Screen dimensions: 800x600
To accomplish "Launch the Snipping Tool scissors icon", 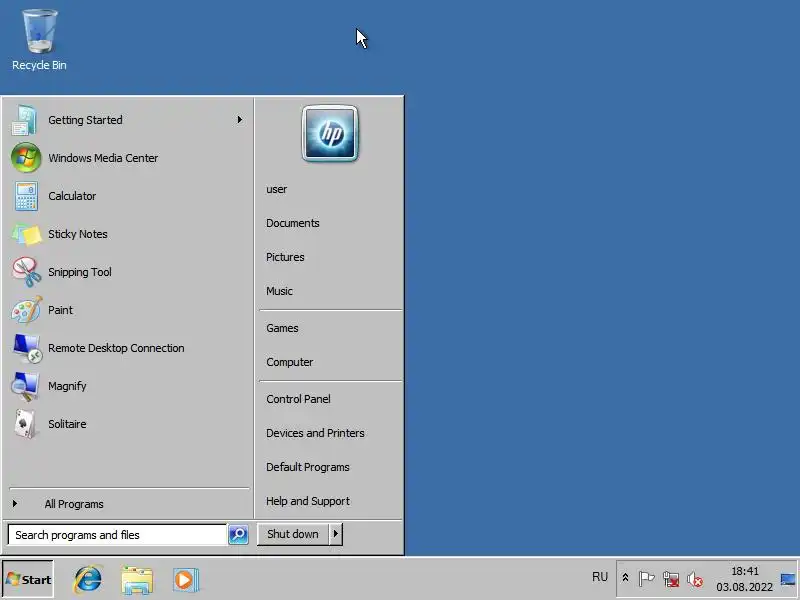I will tap(27, 272).
